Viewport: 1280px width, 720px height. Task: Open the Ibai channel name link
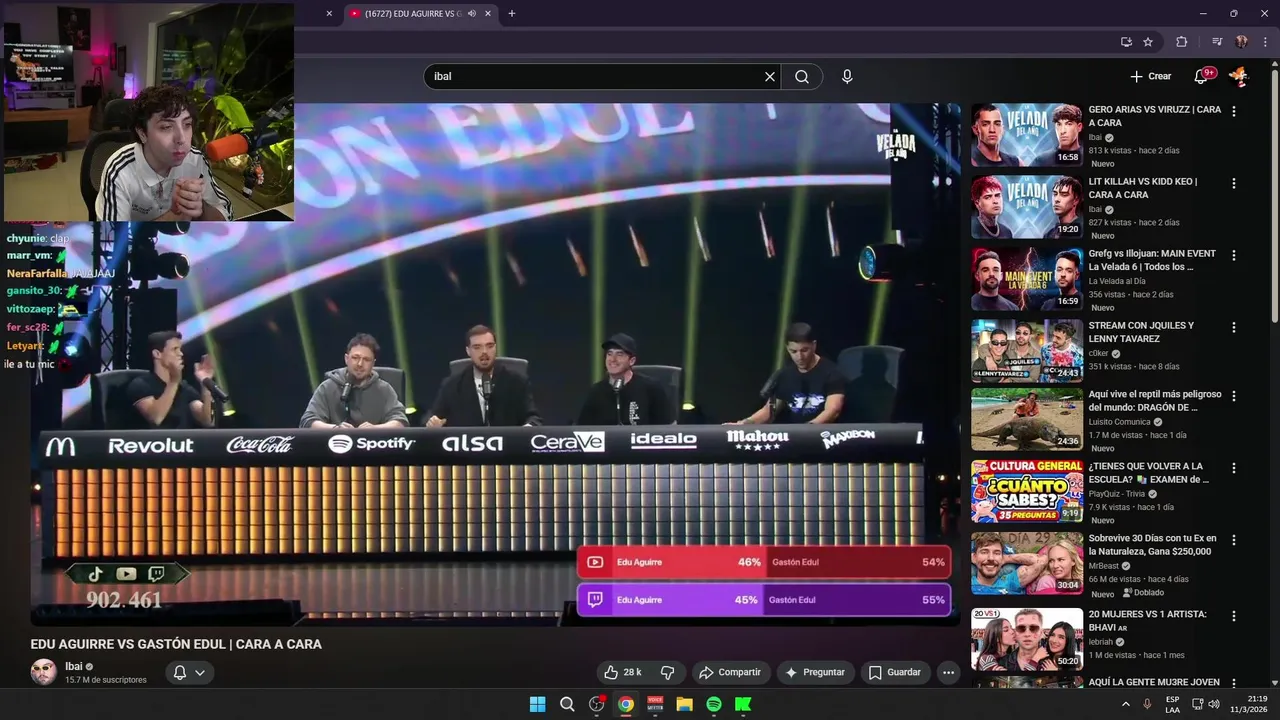click(74, 666)
